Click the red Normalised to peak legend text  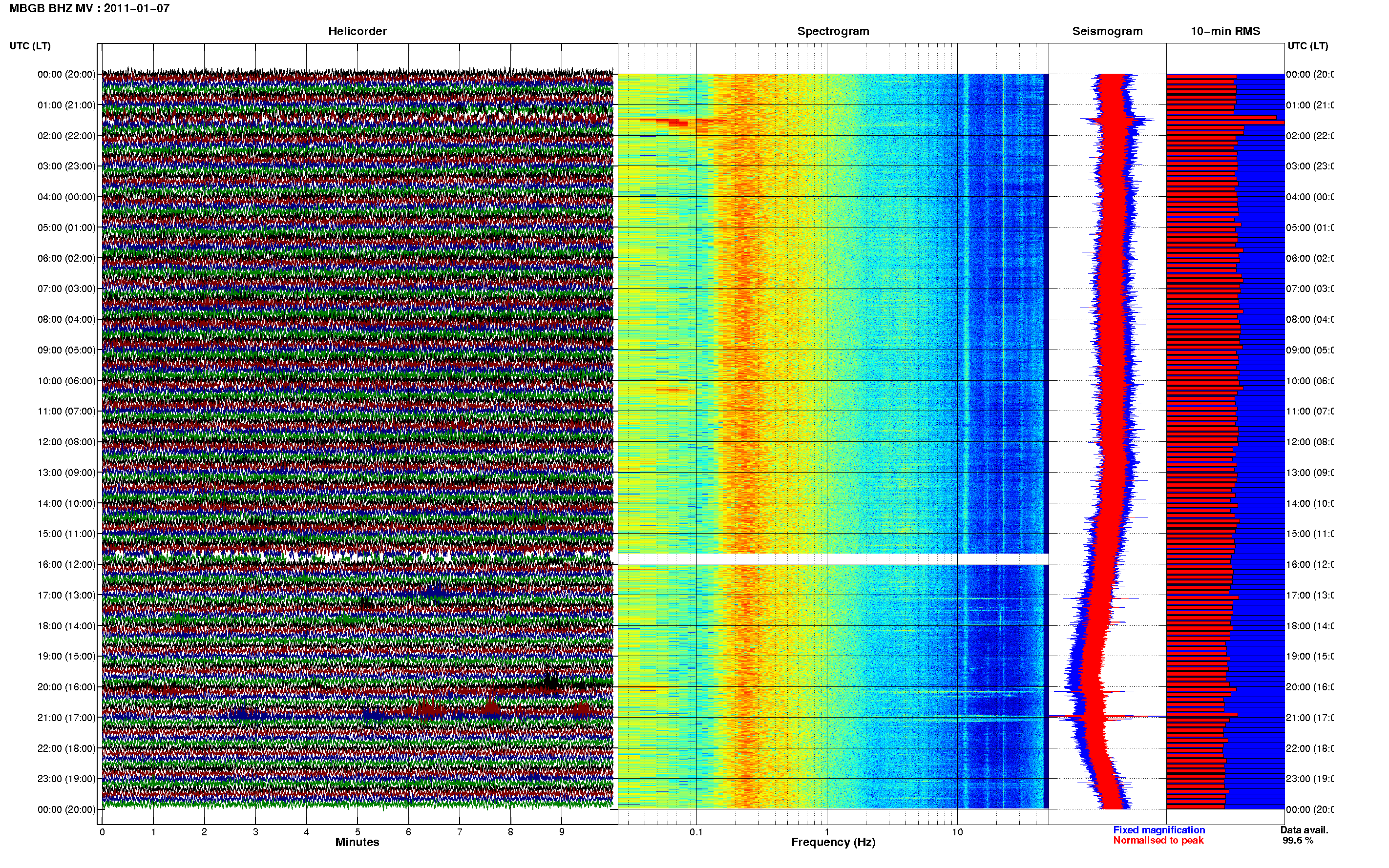(x=1158, y=841)
